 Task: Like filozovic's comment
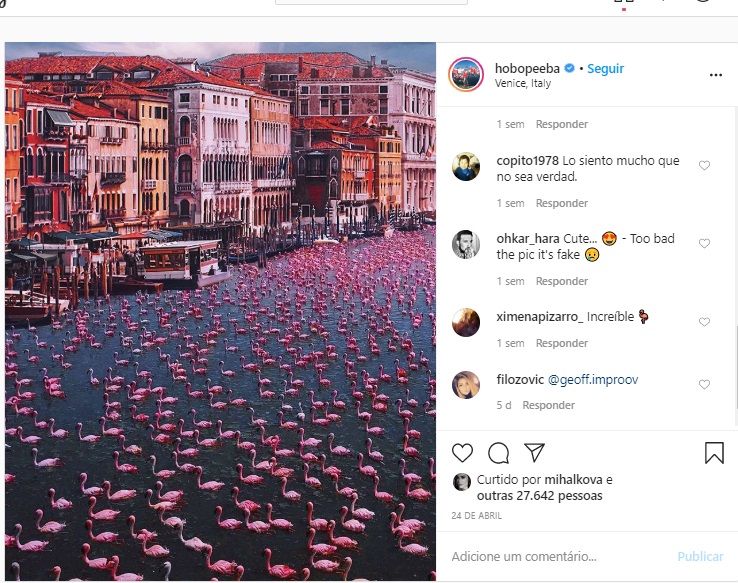(704, 384)
